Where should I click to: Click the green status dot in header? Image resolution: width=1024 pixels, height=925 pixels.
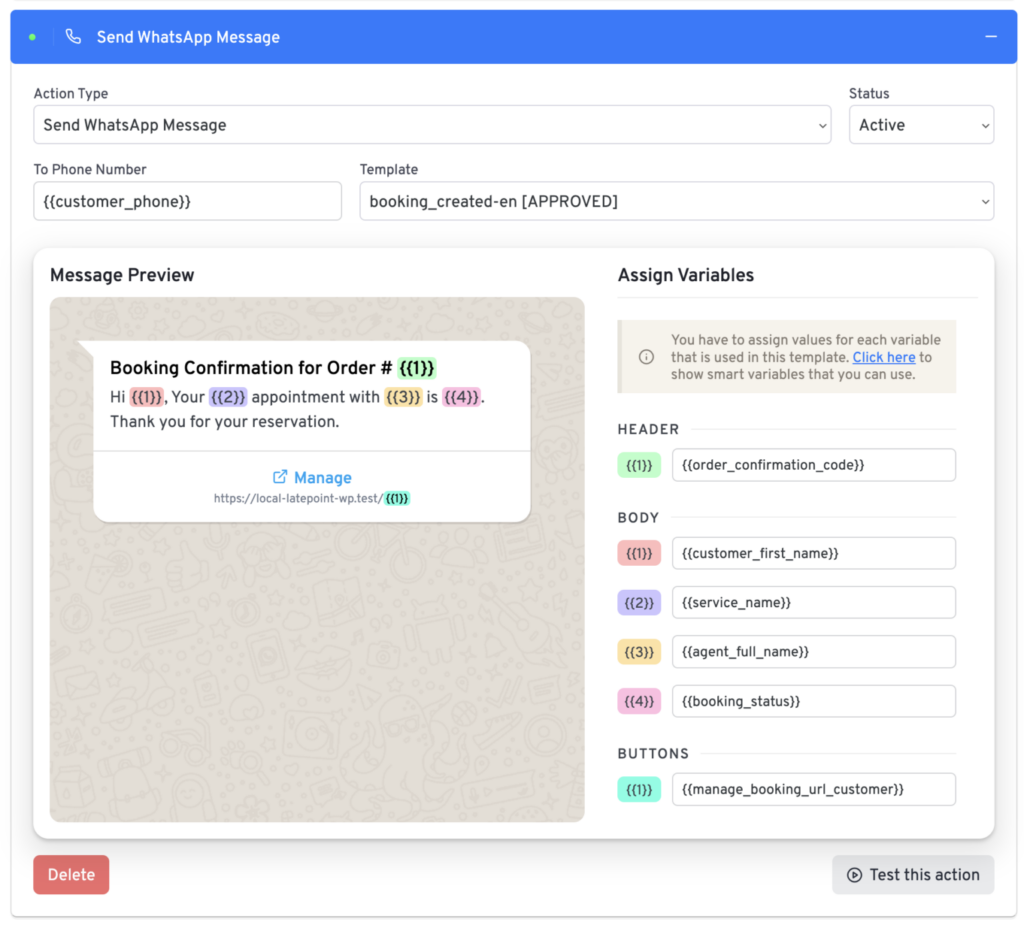33,37
